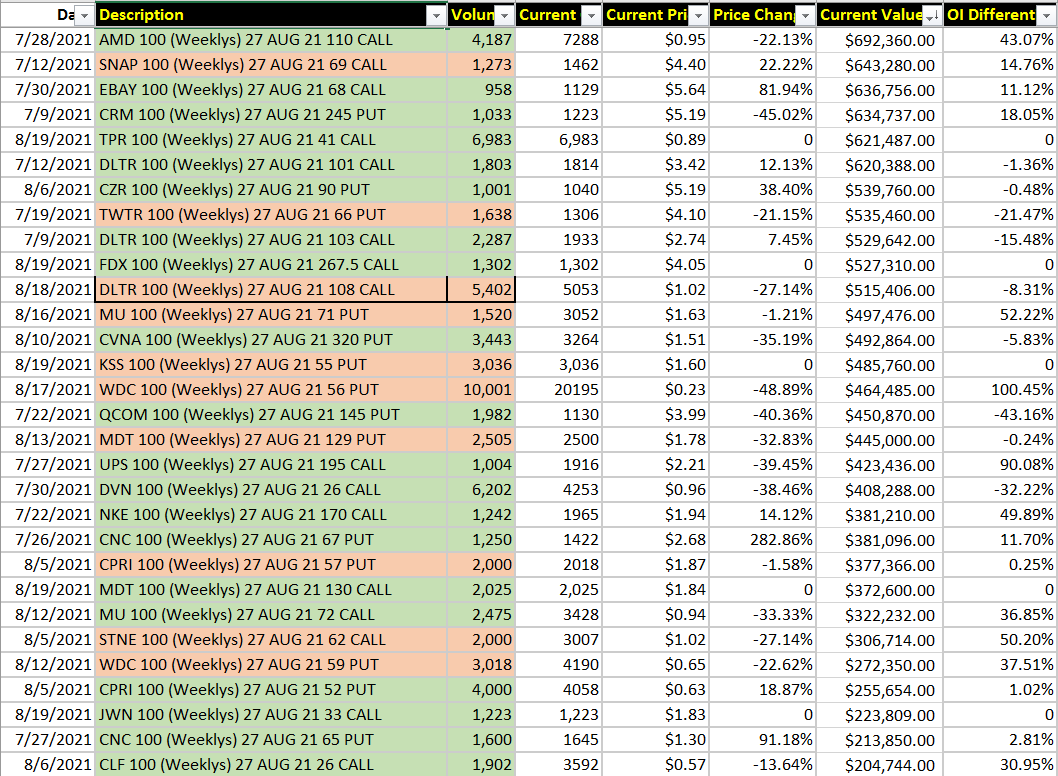Select the Description header cell

[x=271, y=15]
